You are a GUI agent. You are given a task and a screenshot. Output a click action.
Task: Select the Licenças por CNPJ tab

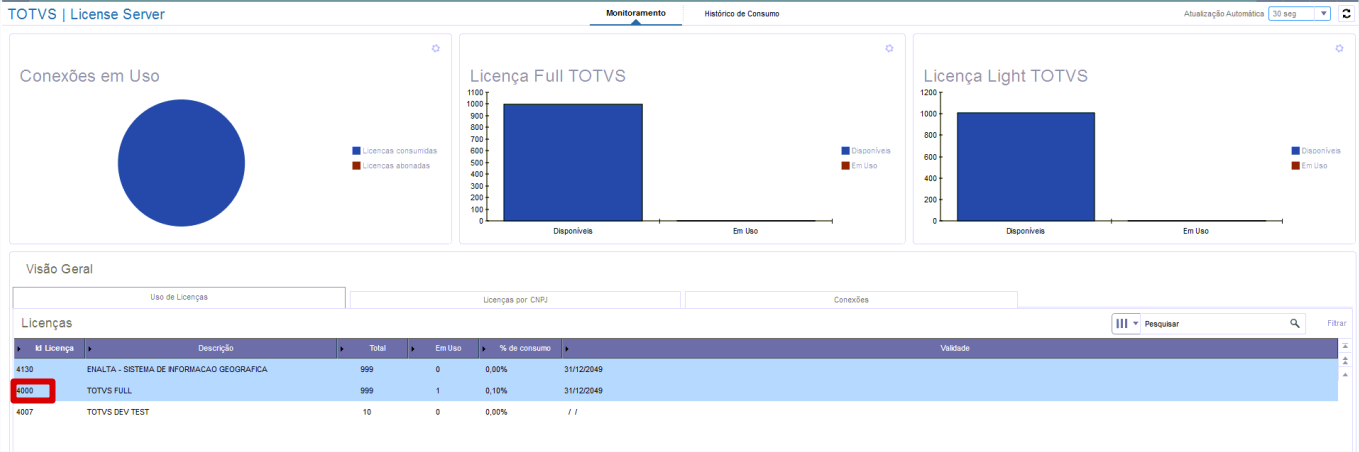click(x=515, y=299)
